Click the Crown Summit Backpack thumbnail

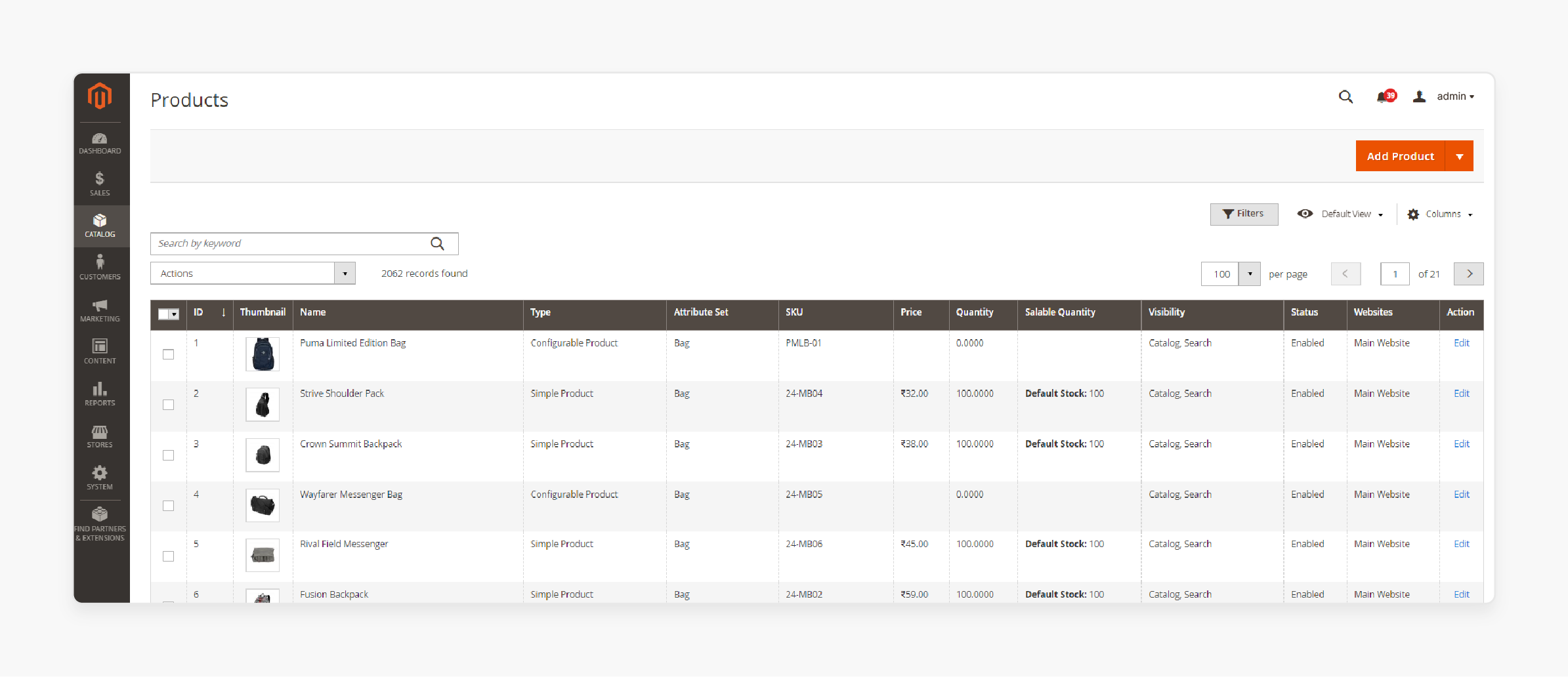pos(263,455)
